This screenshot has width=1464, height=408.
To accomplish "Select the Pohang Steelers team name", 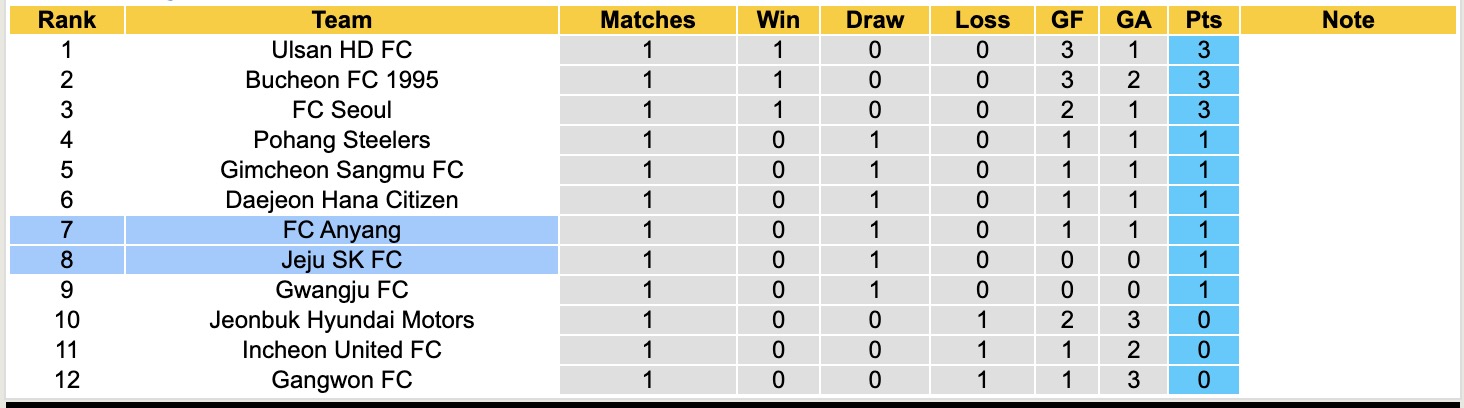I will pyautogui.click(x=341, y=140).
